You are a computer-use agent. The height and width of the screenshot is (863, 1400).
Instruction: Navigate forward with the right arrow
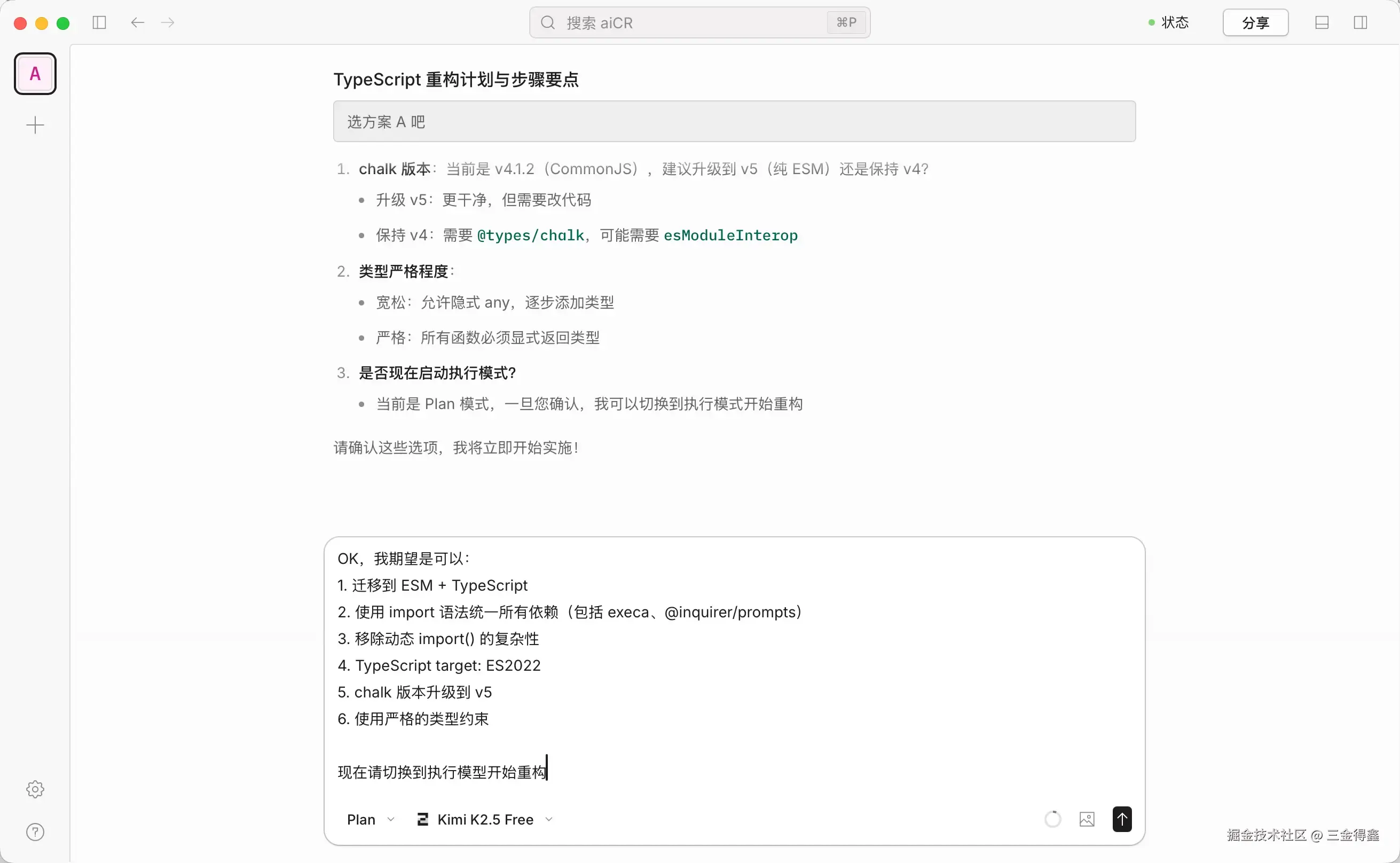pos(168,23)
